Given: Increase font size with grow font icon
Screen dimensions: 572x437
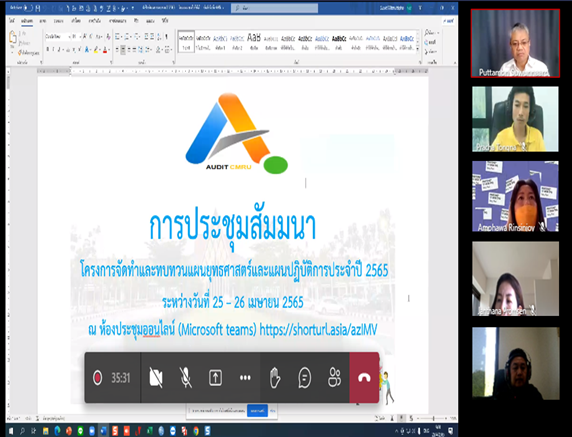Looking at the screenshot, I should [85, 36].
